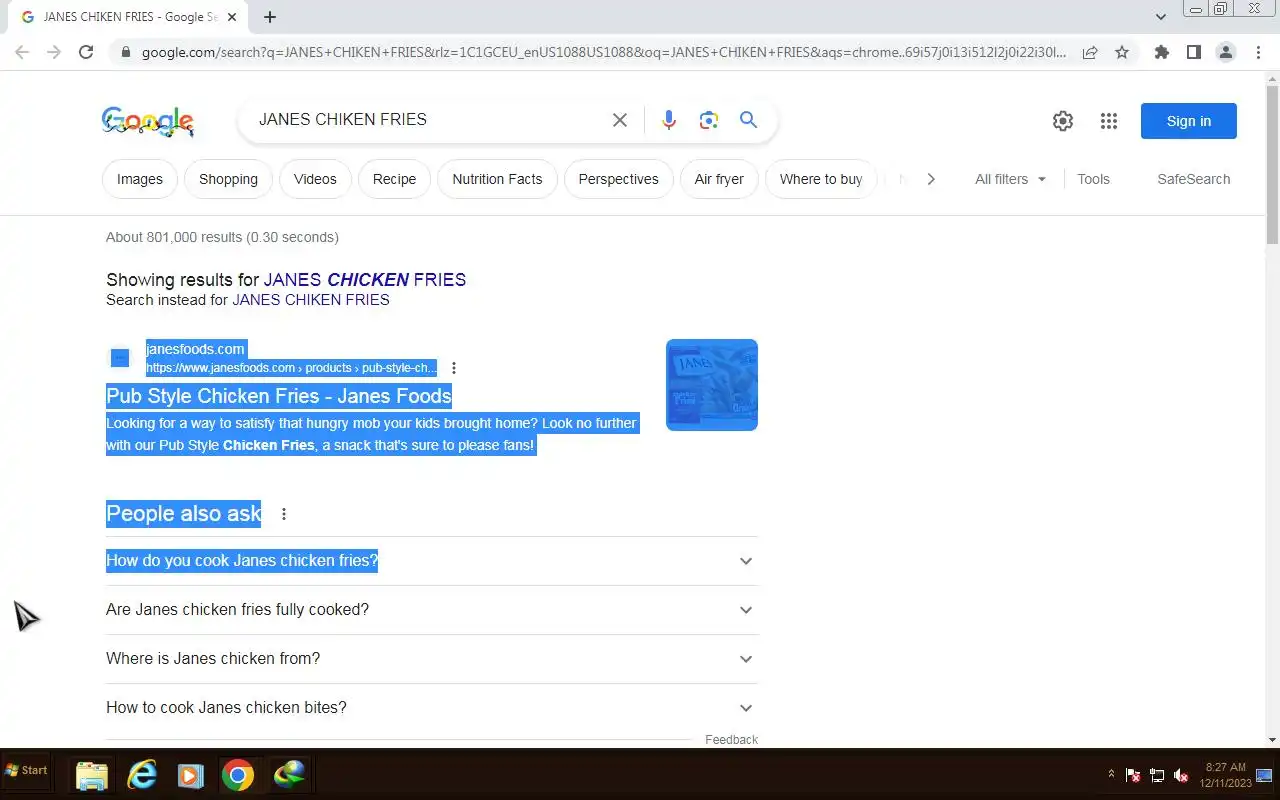Select the Recipe filter chip

394,179
